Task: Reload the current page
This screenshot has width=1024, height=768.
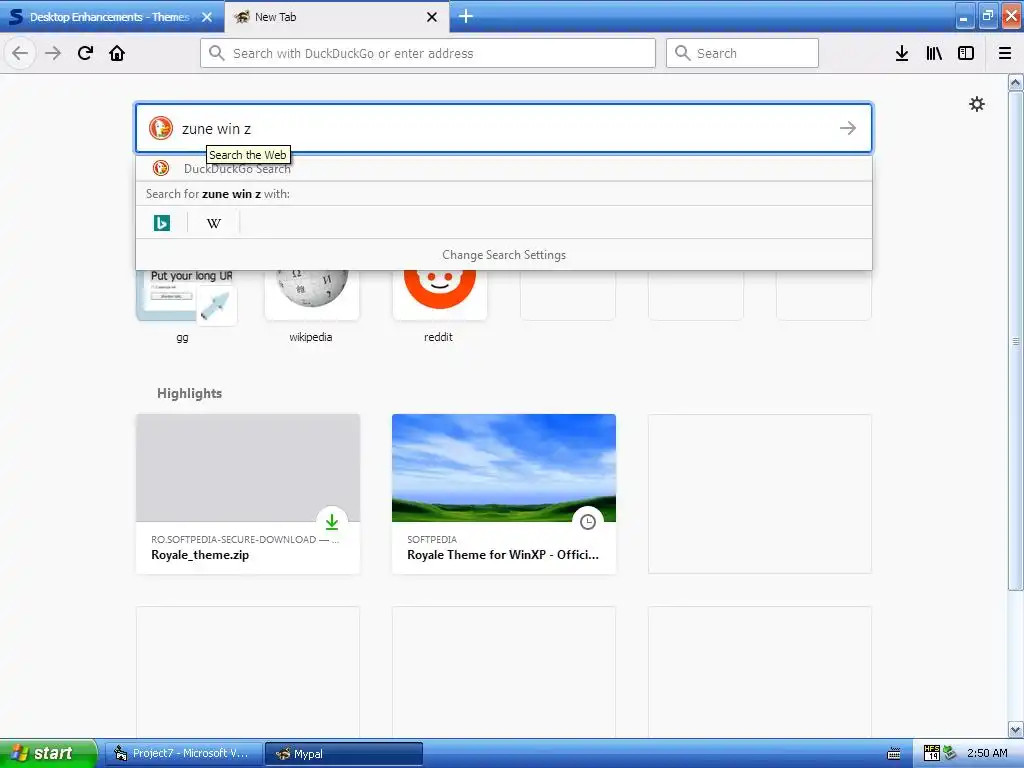Action: tap(85, 53)
